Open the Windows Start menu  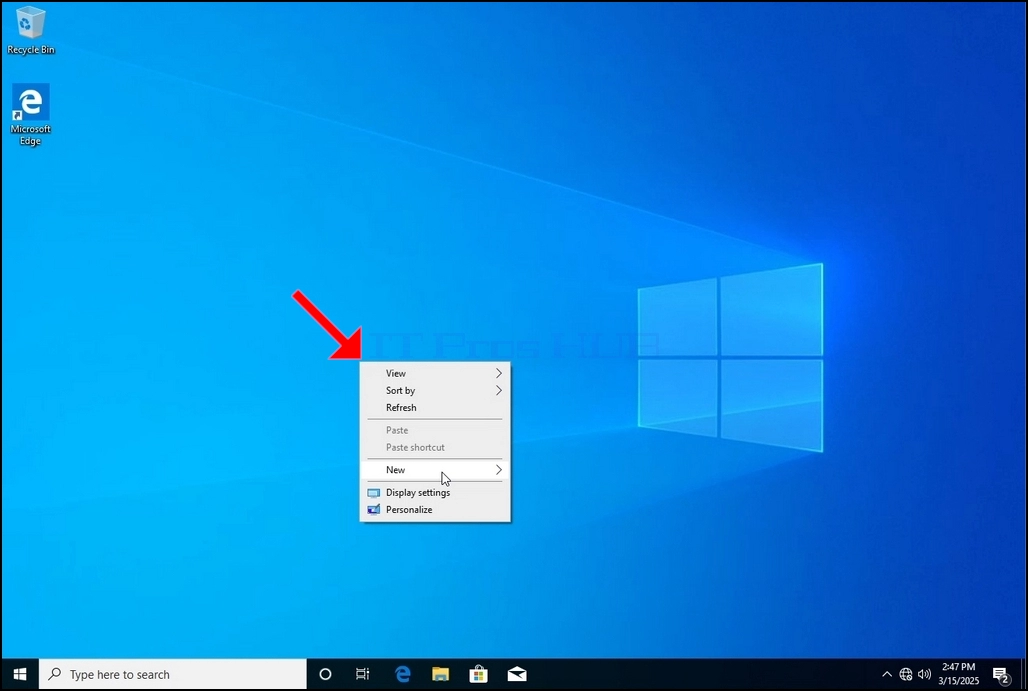tap(20, 674)
